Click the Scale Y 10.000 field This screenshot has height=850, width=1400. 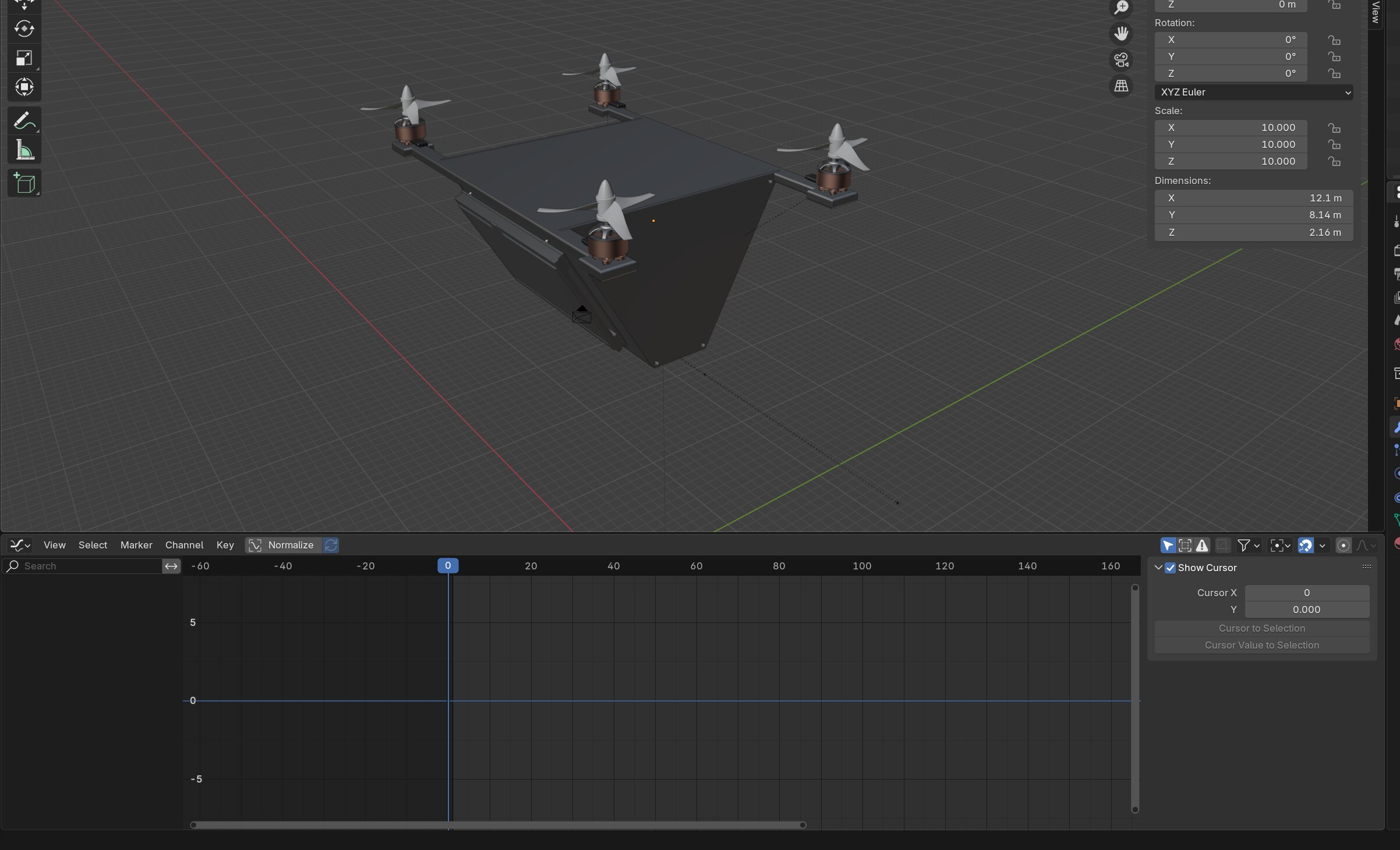[1231, 144]
